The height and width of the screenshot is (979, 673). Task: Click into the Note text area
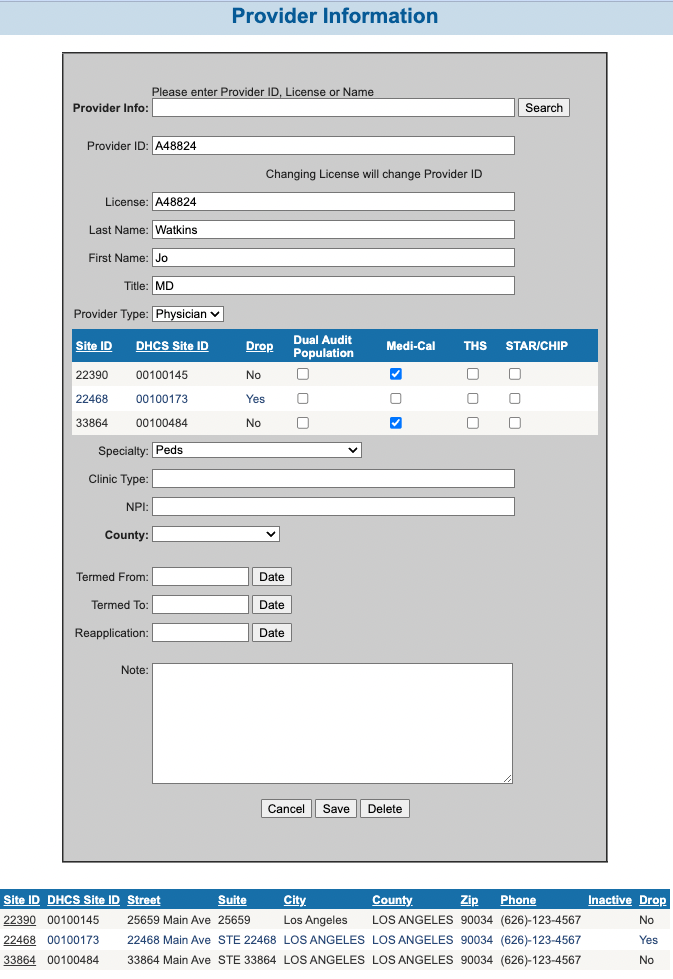(x=332, y=723)
